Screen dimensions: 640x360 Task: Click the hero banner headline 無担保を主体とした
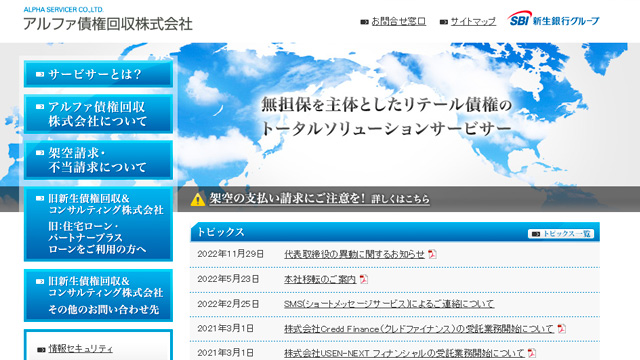pyautogui.click(x=386, y=105)
